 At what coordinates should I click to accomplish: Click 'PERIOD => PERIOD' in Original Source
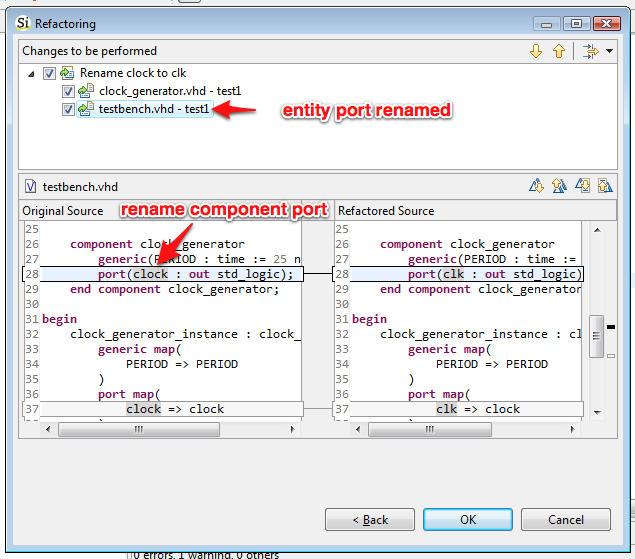tap(182, 364)
